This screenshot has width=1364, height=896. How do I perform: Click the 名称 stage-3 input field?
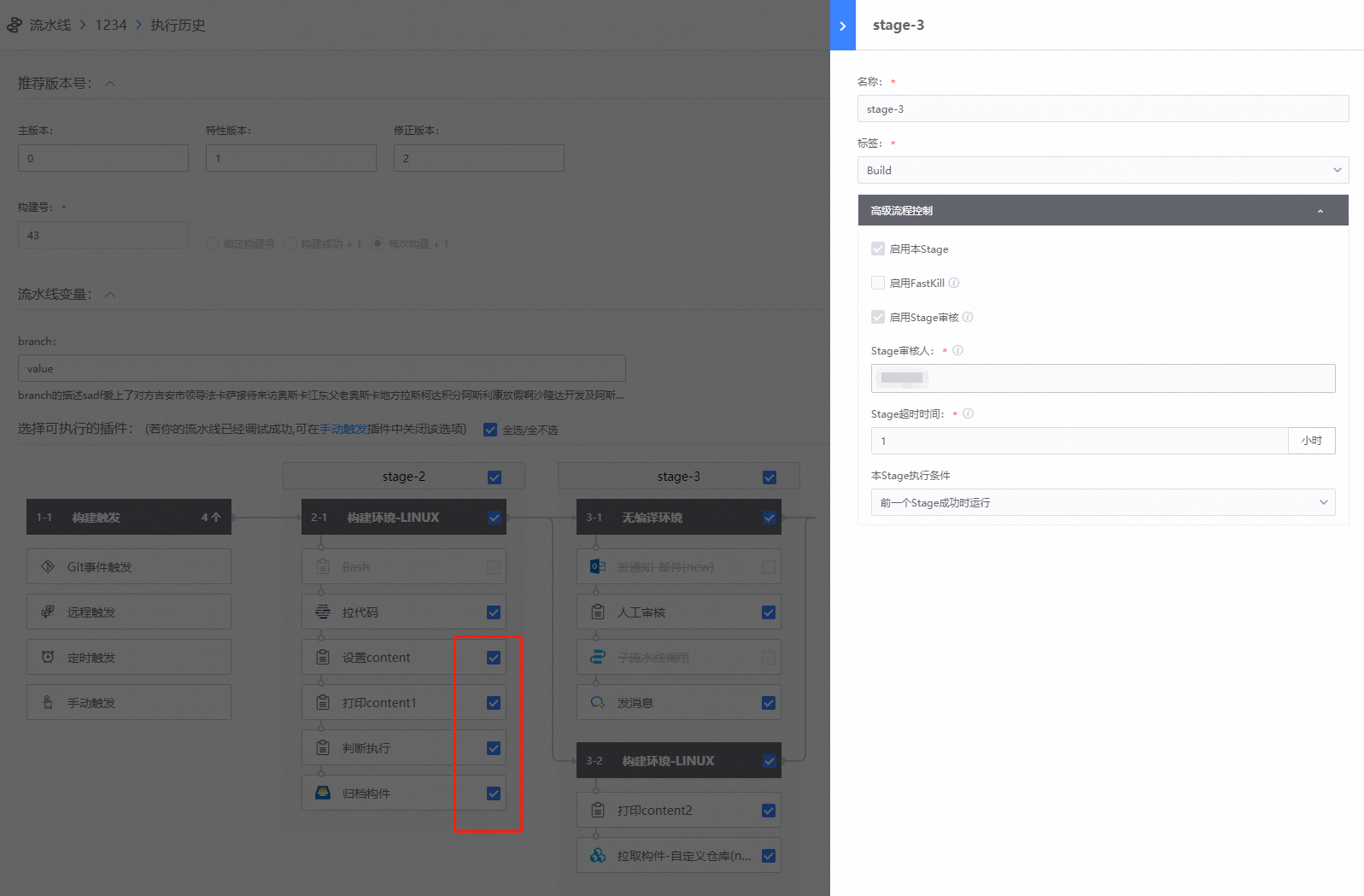(x=1103, y=108)
